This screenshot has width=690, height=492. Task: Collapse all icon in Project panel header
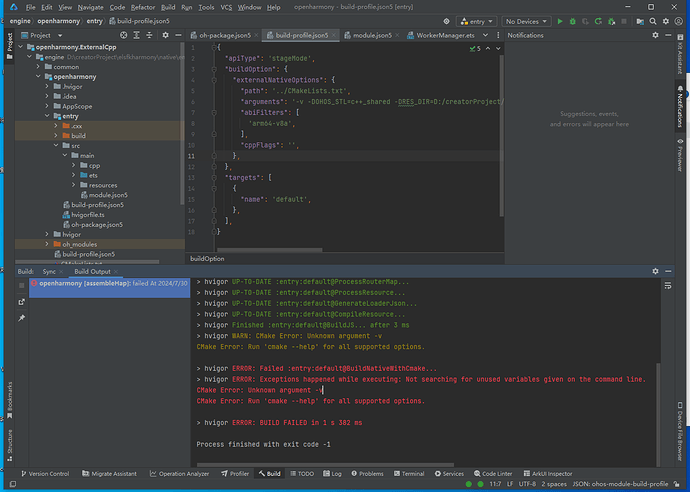tap(147, 35)
